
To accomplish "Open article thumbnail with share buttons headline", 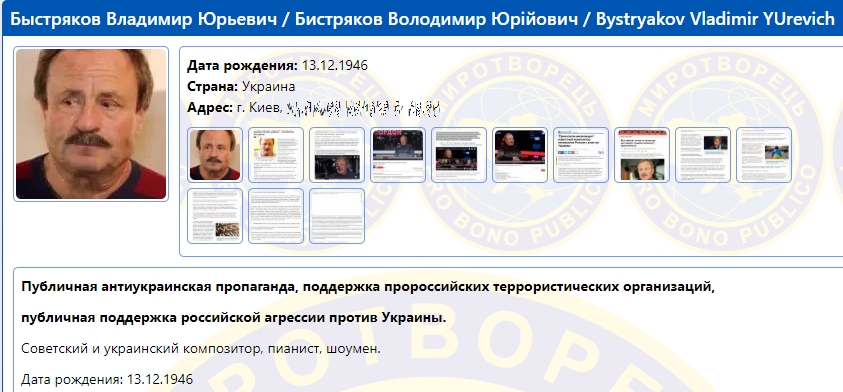I will (581, 155).
